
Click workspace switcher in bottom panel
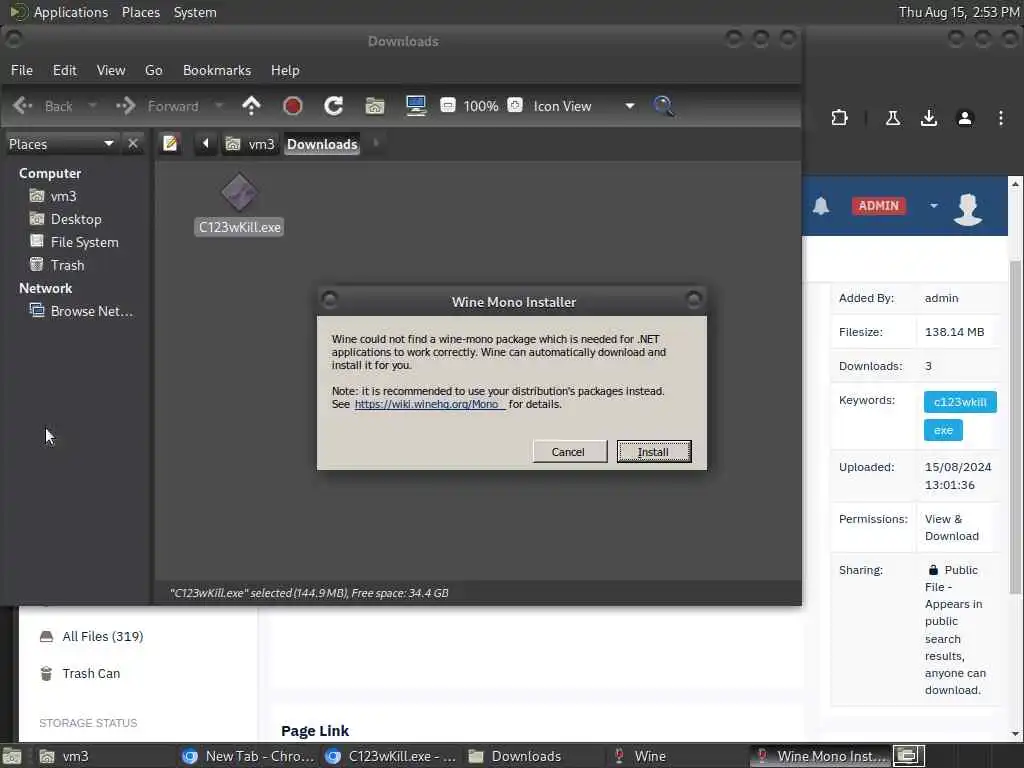[908, 756]
